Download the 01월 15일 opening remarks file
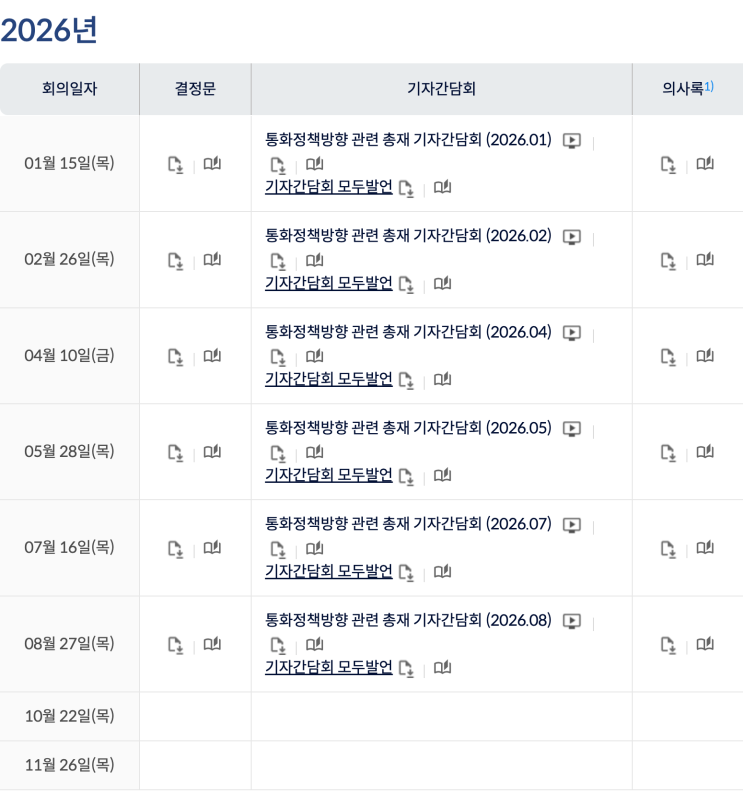Viewport: 743px width, 796px height. pyautogui.click(x=406, y=188)
